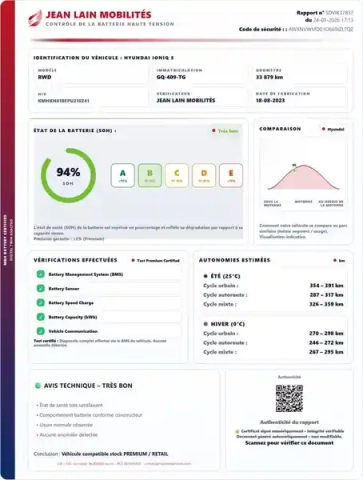Click the winter highway range '246 – 272 km'
The image size is (363, 480).
pos(326,343)
